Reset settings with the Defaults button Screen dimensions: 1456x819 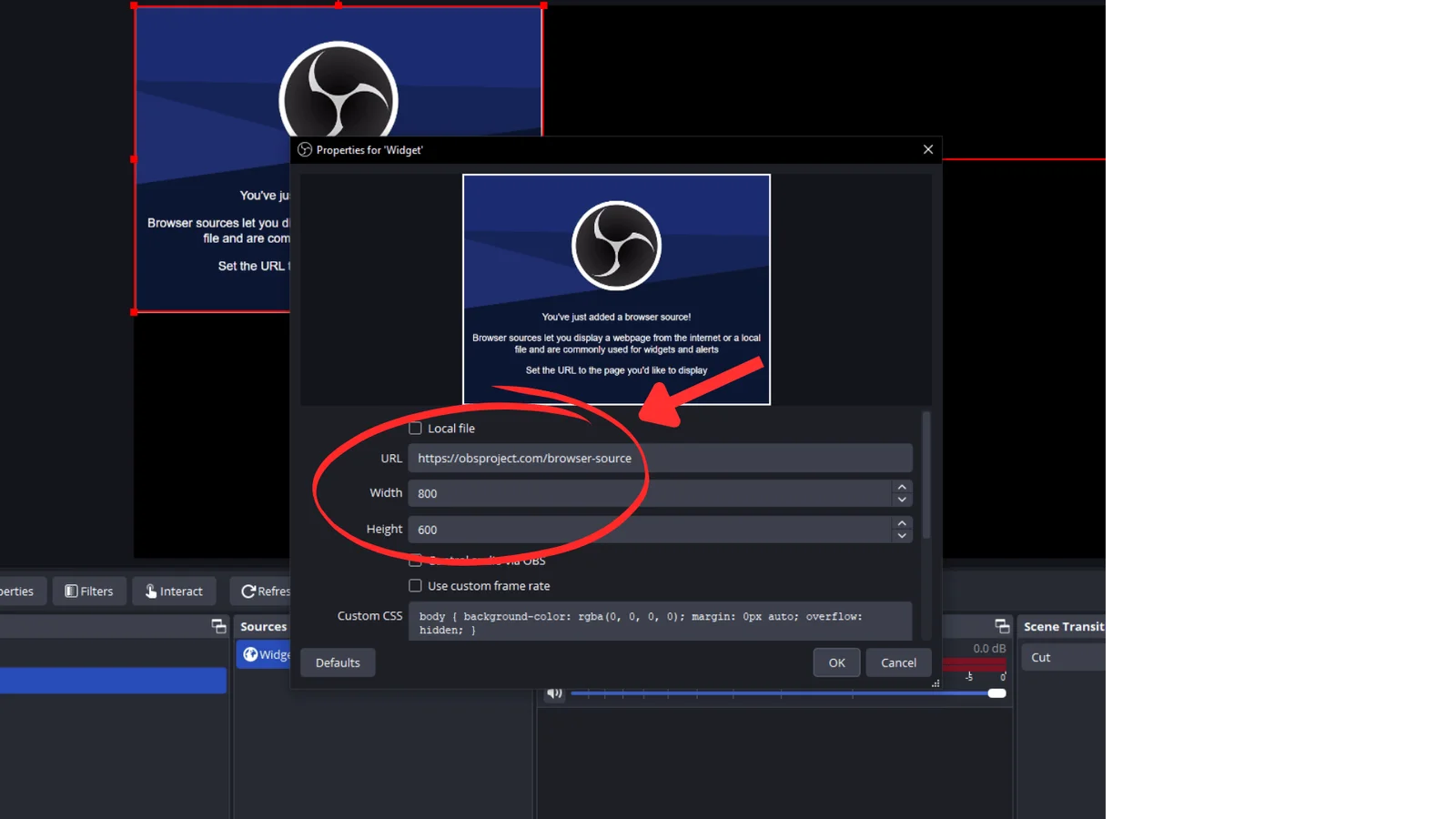point(338,662)
